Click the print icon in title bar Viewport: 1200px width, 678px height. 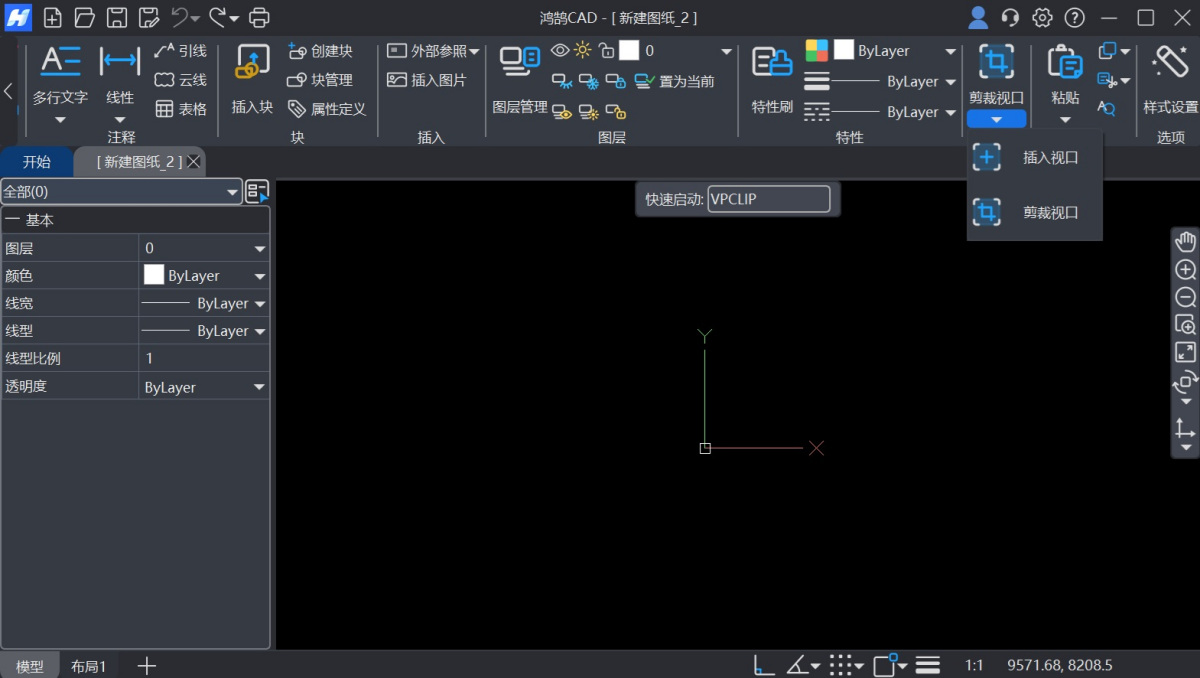(259, 17)
